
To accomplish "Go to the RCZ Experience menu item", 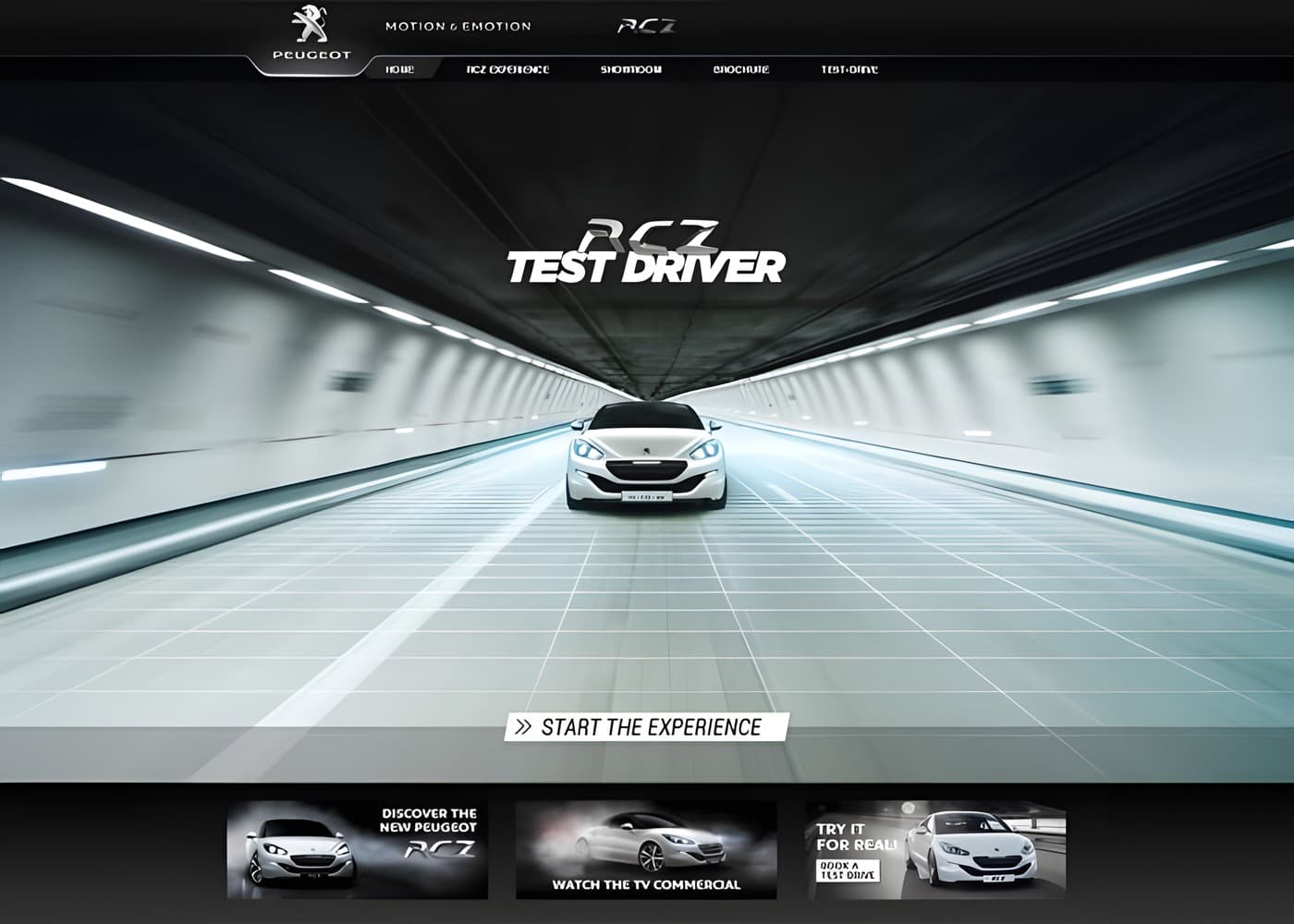I will [507, 69].
